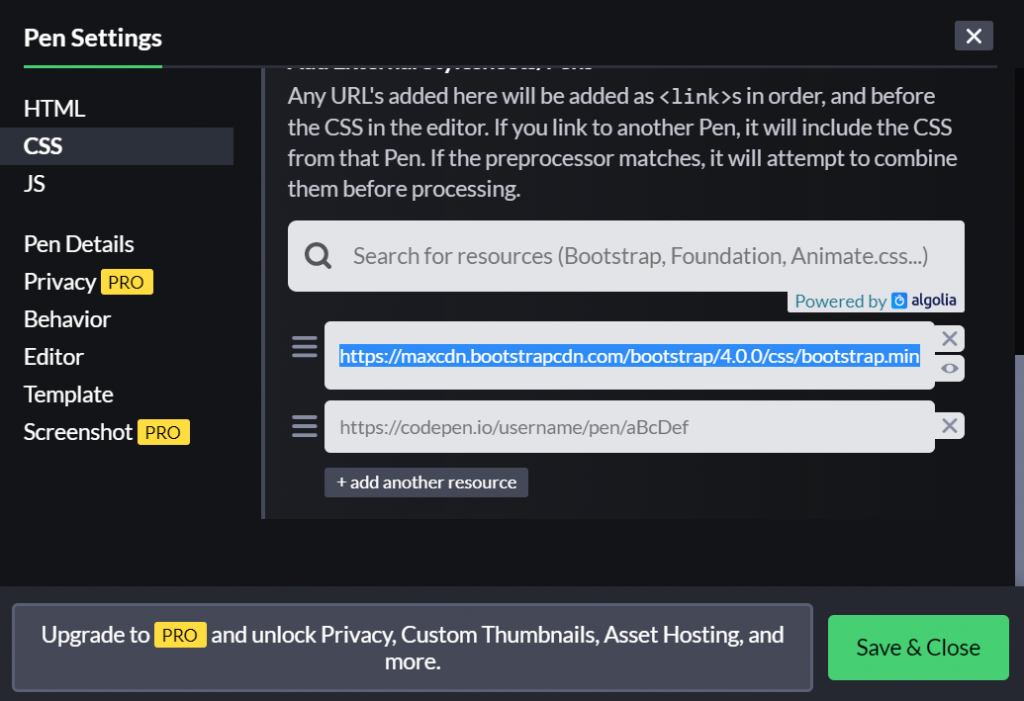Viewport: 1024px width, 701px height.
Task: Open Pen Details section
Action: pyautogui.click(x=79, y=244)
